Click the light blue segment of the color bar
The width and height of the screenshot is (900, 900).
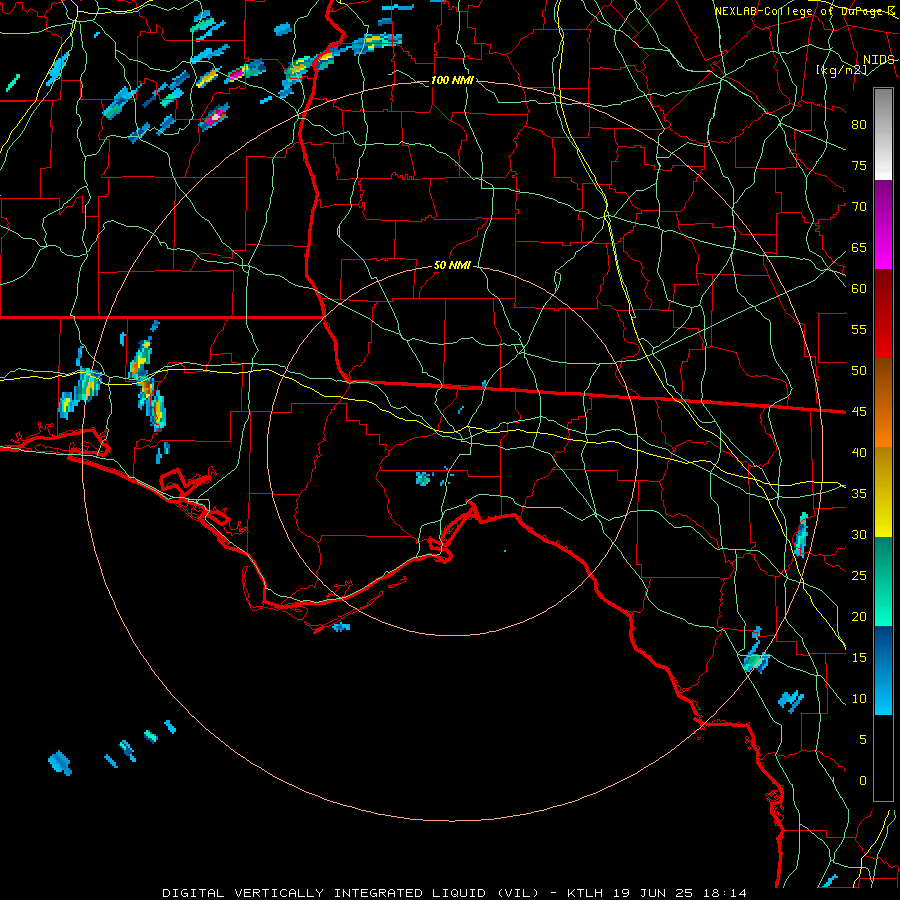[883, 670]
